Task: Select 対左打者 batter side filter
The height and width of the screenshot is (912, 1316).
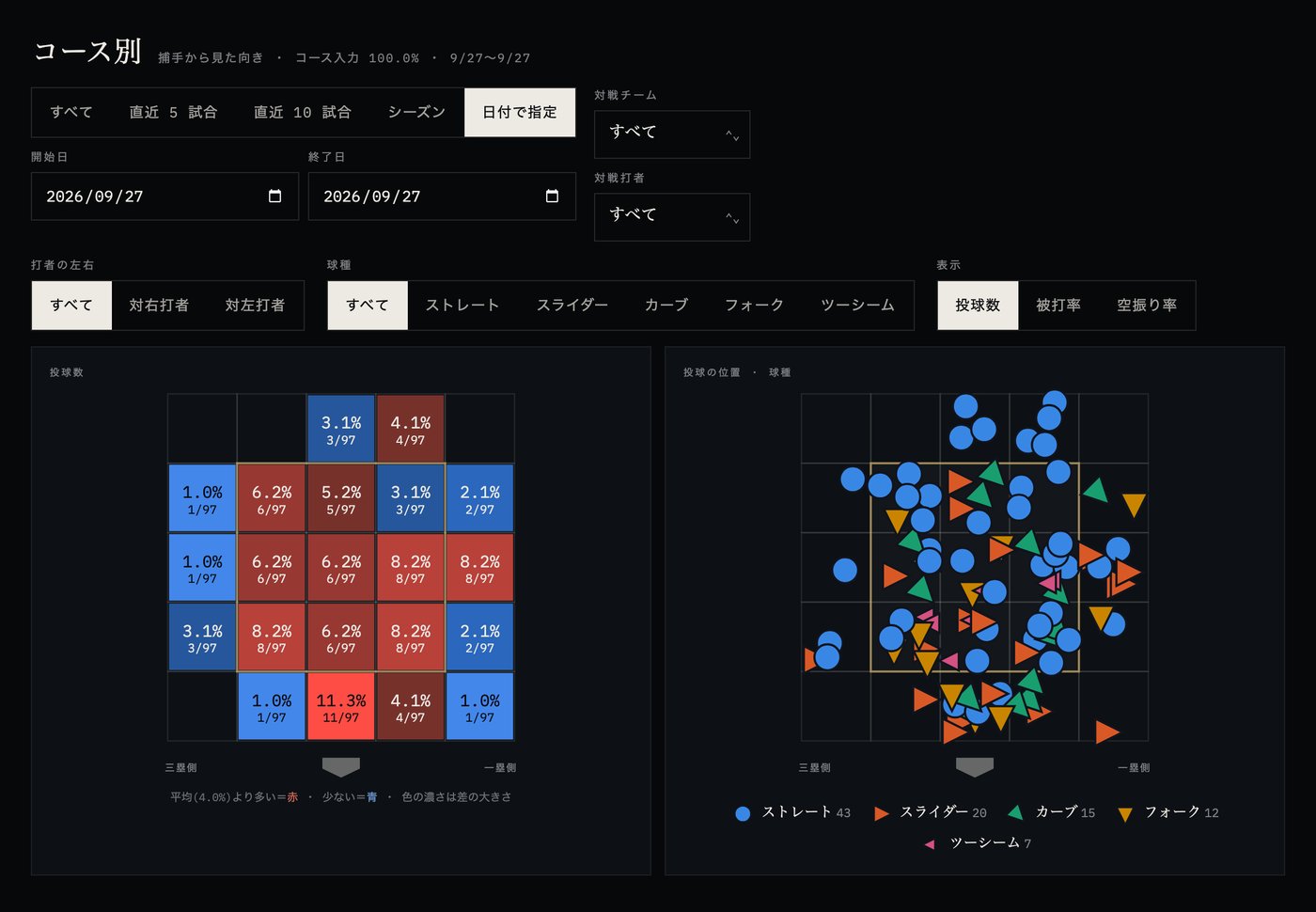Action: pyautogui.click(x=255, y=306)
